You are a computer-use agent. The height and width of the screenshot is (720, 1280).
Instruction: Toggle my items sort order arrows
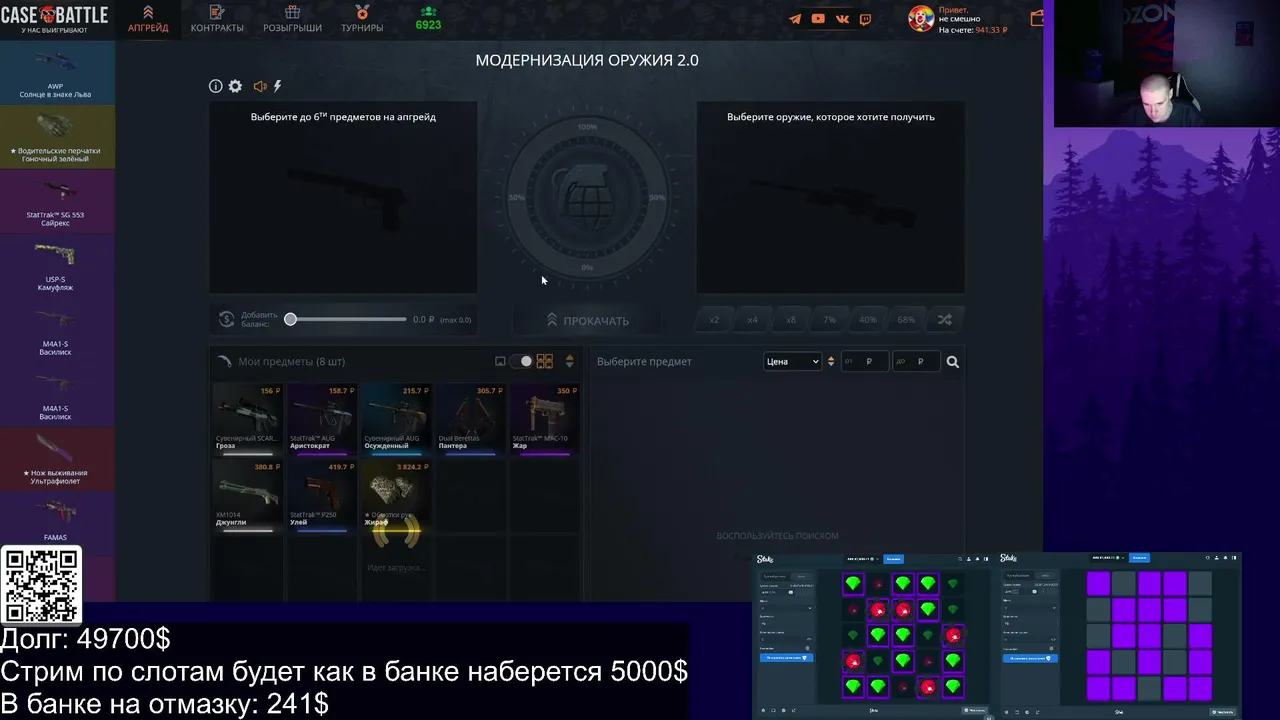tap(570, 361)
